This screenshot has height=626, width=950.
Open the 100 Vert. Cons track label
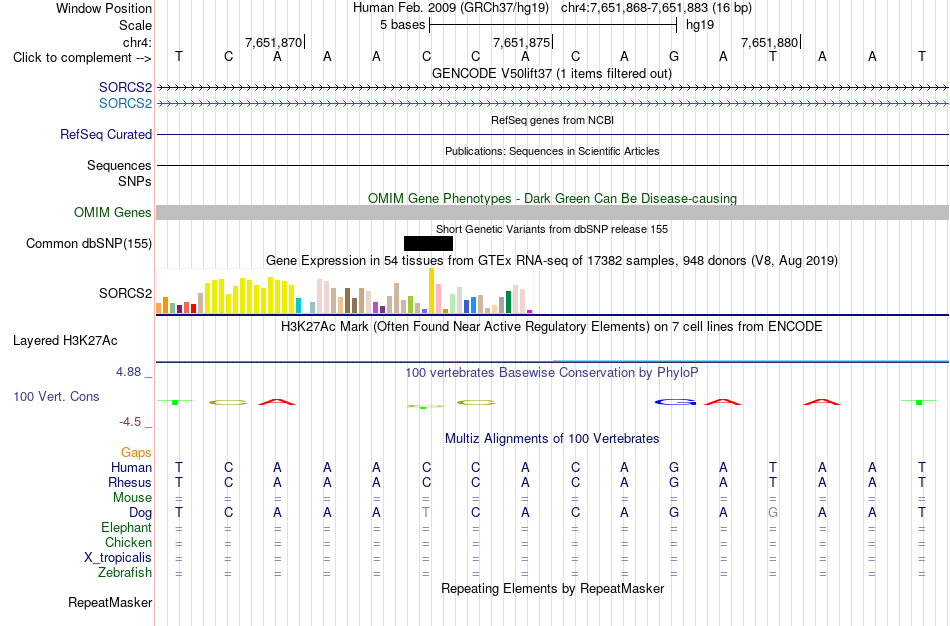56,396
